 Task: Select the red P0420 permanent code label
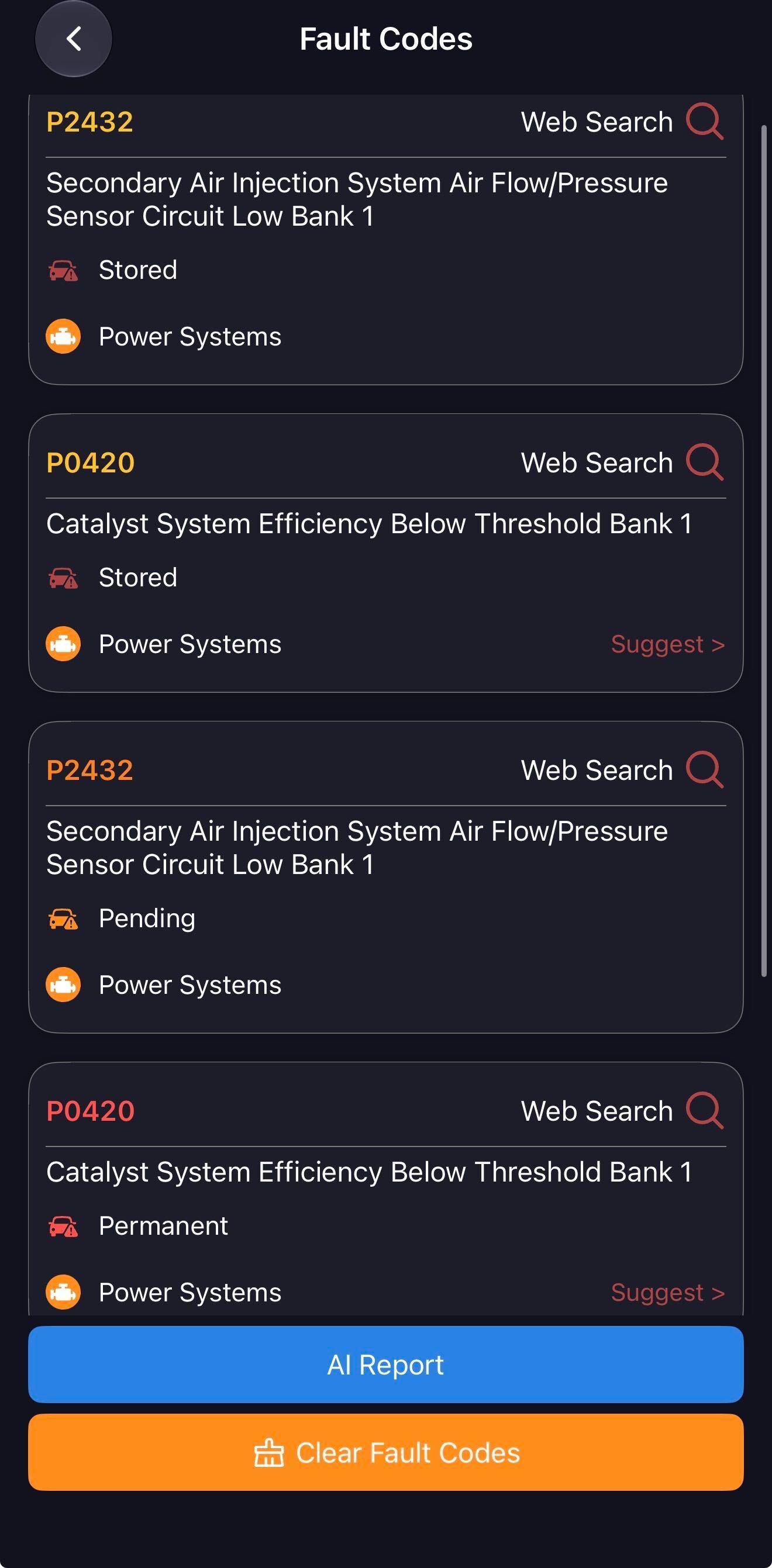pos(91,1111)
